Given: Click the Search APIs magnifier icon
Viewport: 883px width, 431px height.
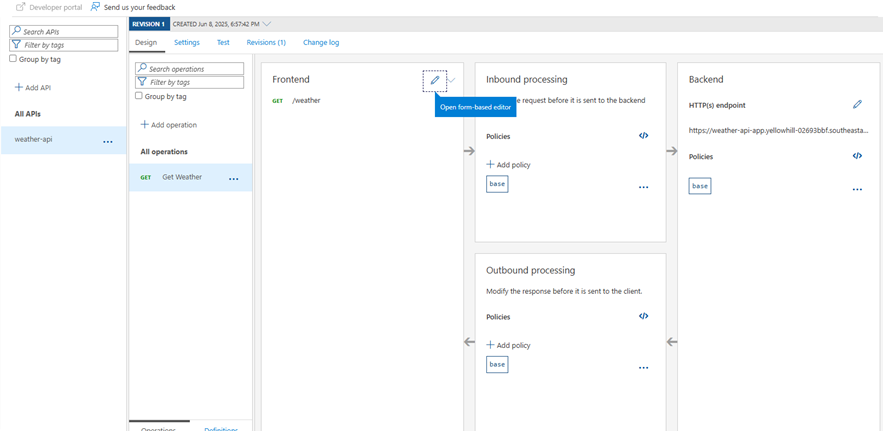Looking at the screenshot, I should tap(16, 32).
